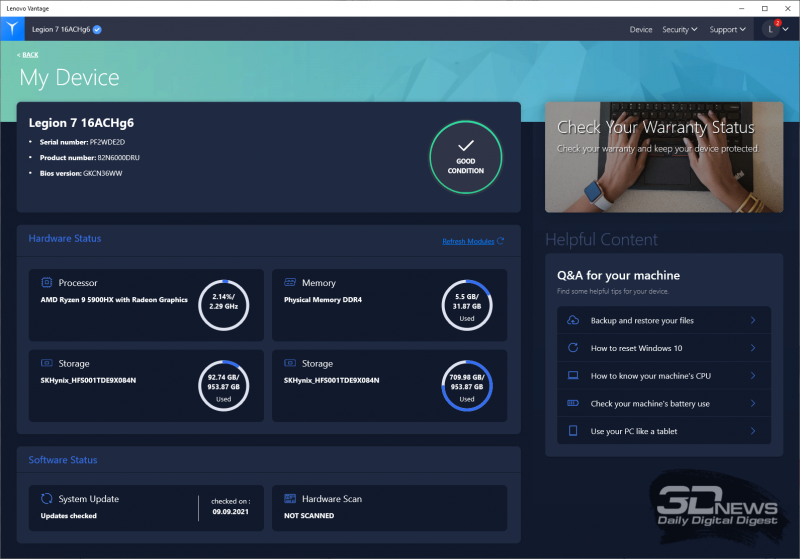
Task: Click the chevron for Use your PC like a tablet
Action: [753, 430]
